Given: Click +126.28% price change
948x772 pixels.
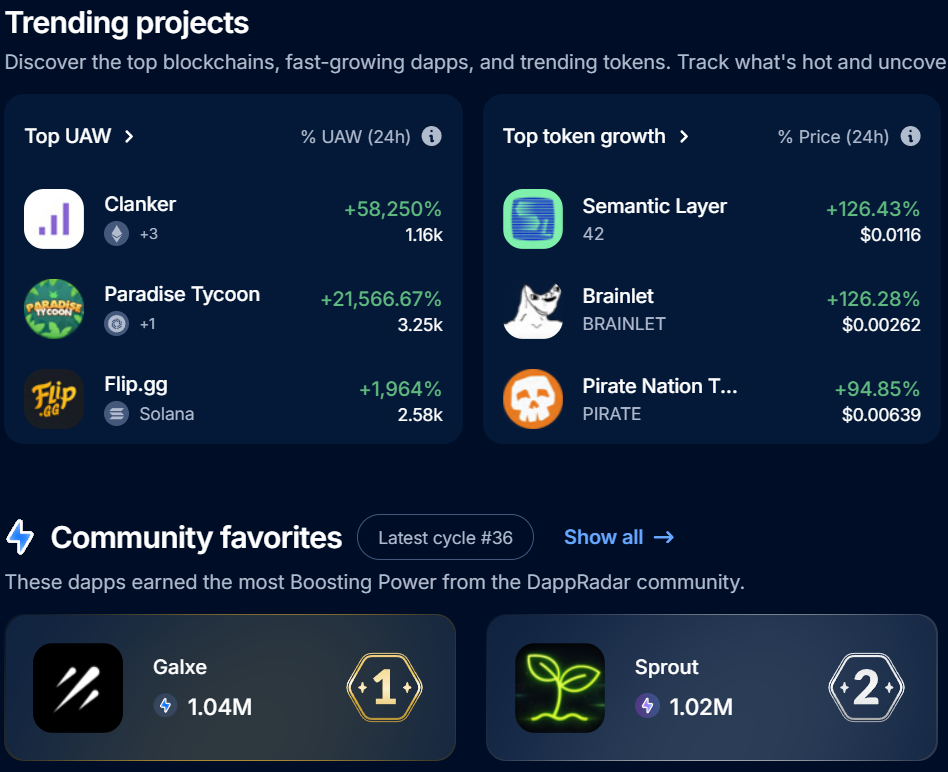Looking at the screenshot, I should coord(873,299).
